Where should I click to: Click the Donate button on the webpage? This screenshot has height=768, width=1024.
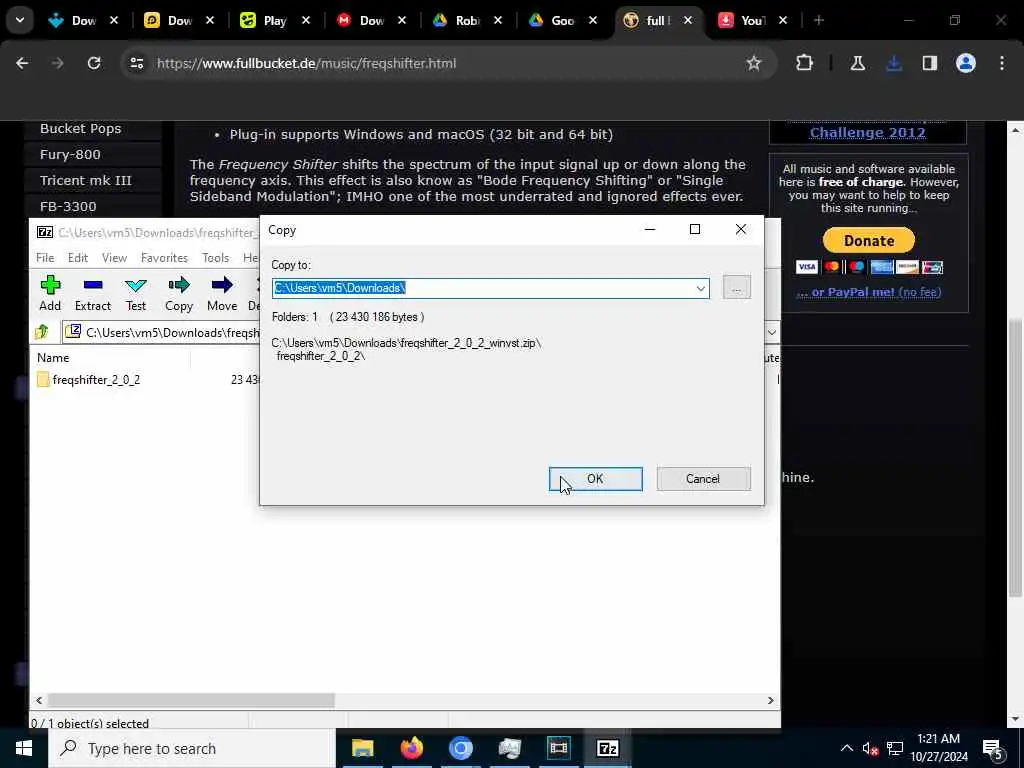869,240
